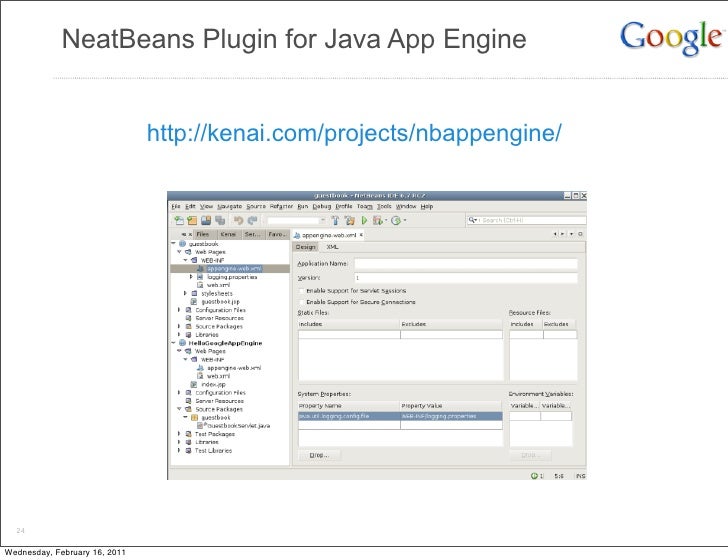
Task: Select guestbookservlet.java file in tree
Action: pos(238,425)
